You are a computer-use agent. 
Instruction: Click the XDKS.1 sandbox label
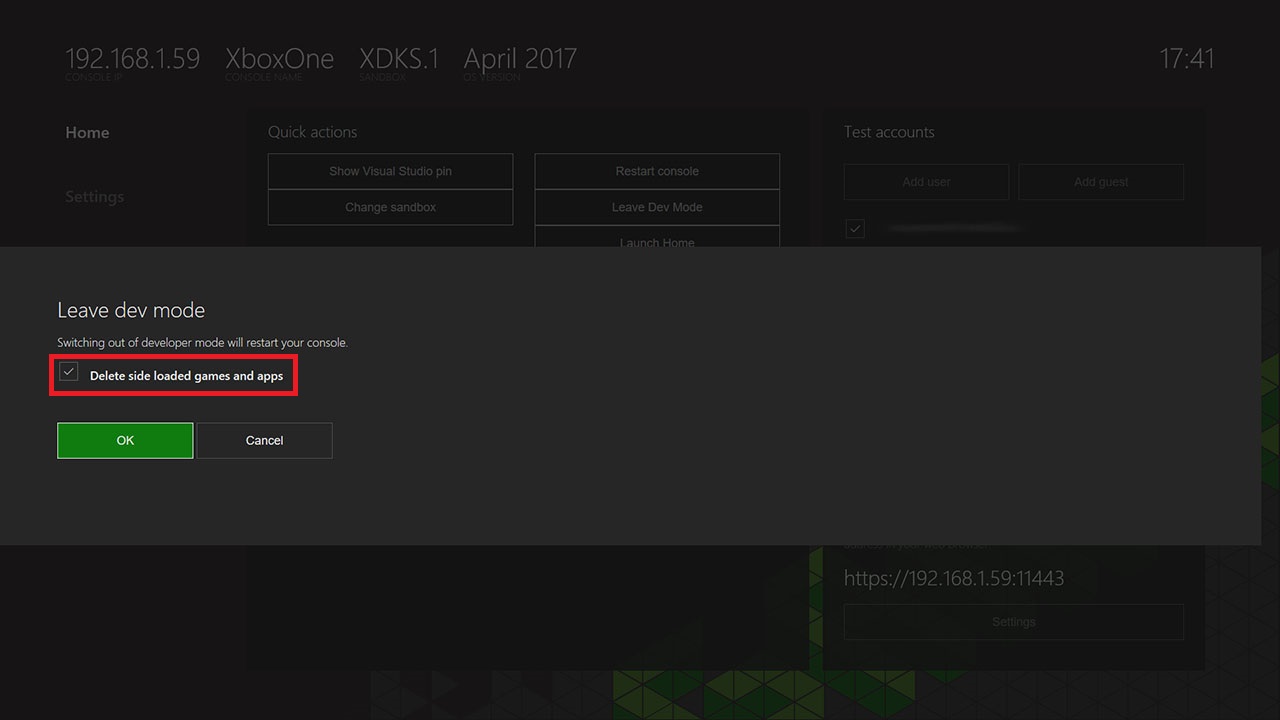click(x=399, y=58)
